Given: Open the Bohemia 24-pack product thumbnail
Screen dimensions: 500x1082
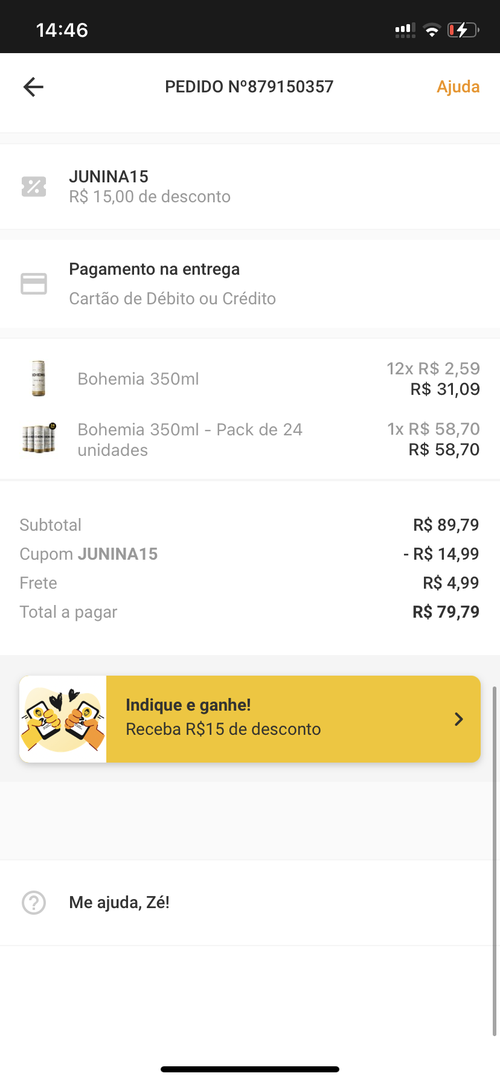Looking at the screenshot, I should click(39, 438).
